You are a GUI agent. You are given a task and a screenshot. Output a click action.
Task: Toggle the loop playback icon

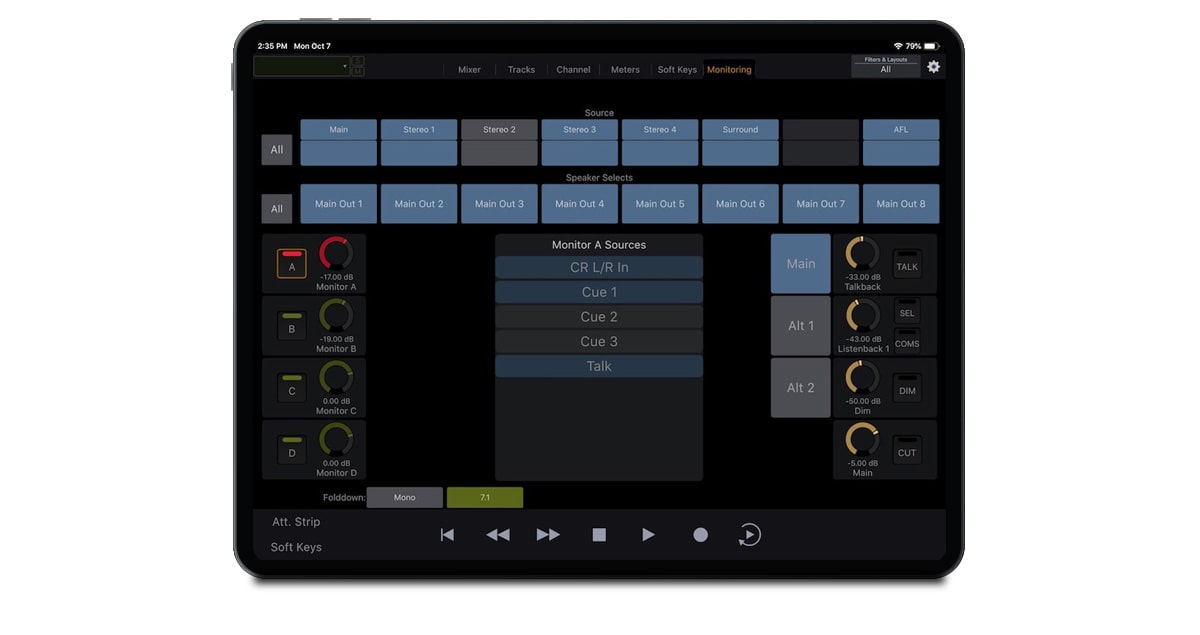(749, 535)
